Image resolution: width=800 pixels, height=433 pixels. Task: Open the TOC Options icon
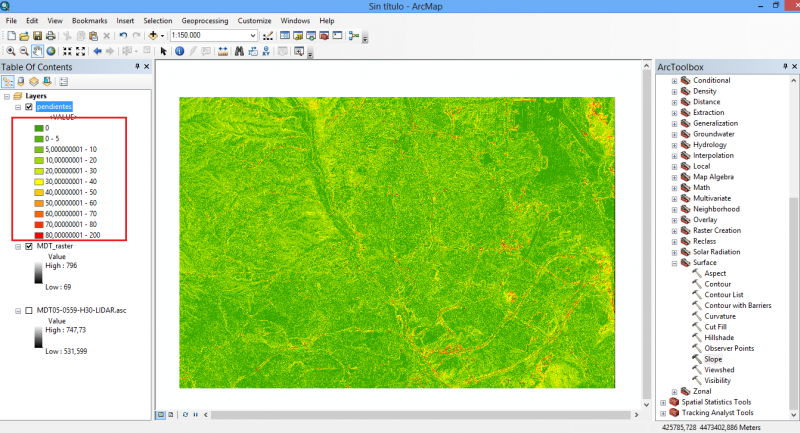tap(63, 82)
